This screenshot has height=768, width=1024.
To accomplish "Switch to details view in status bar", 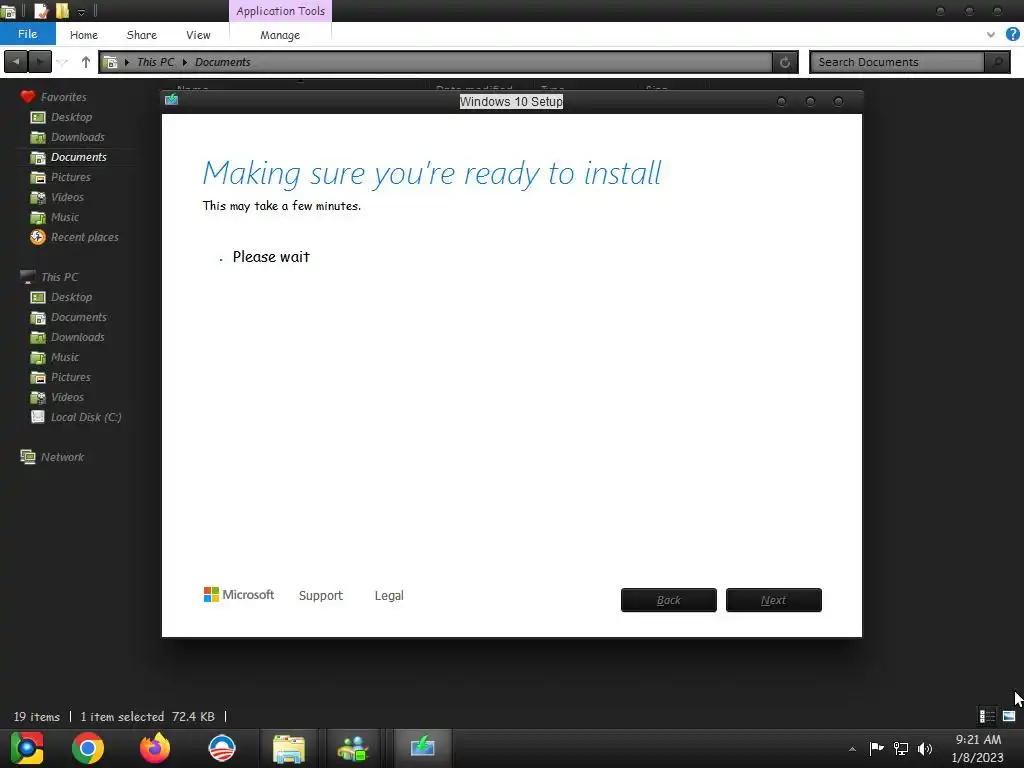I will point(987,716).
